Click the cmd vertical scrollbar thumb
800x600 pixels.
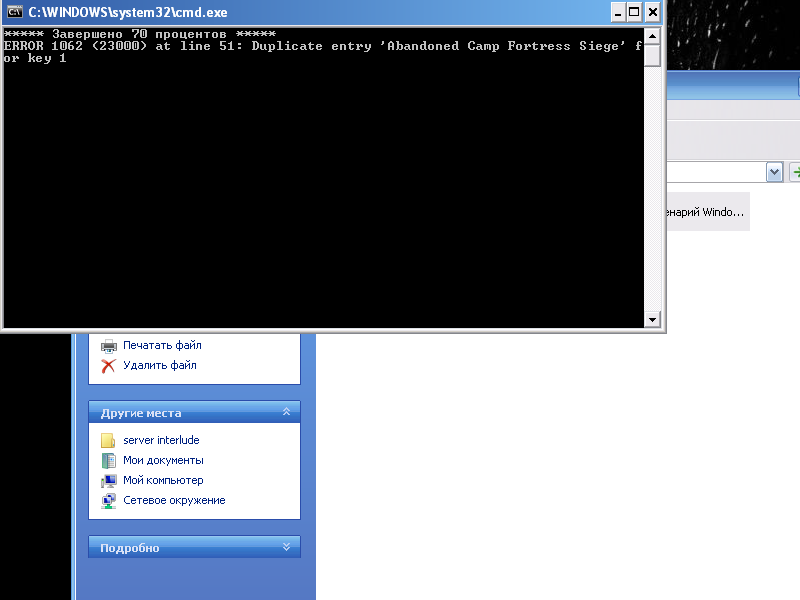(x=652, y=56)
